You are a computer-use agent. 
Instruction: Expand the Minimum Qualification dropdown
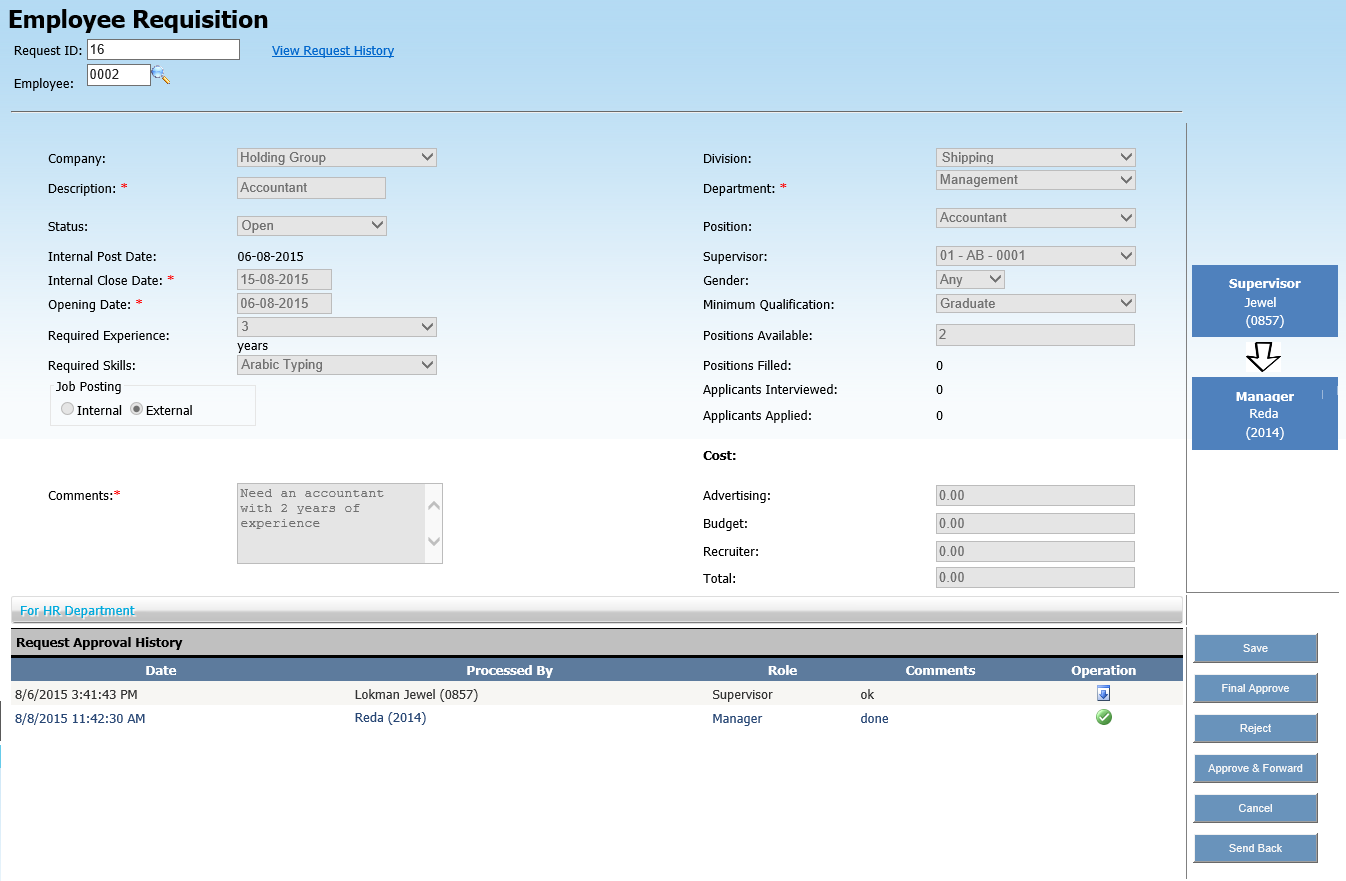1036,303
